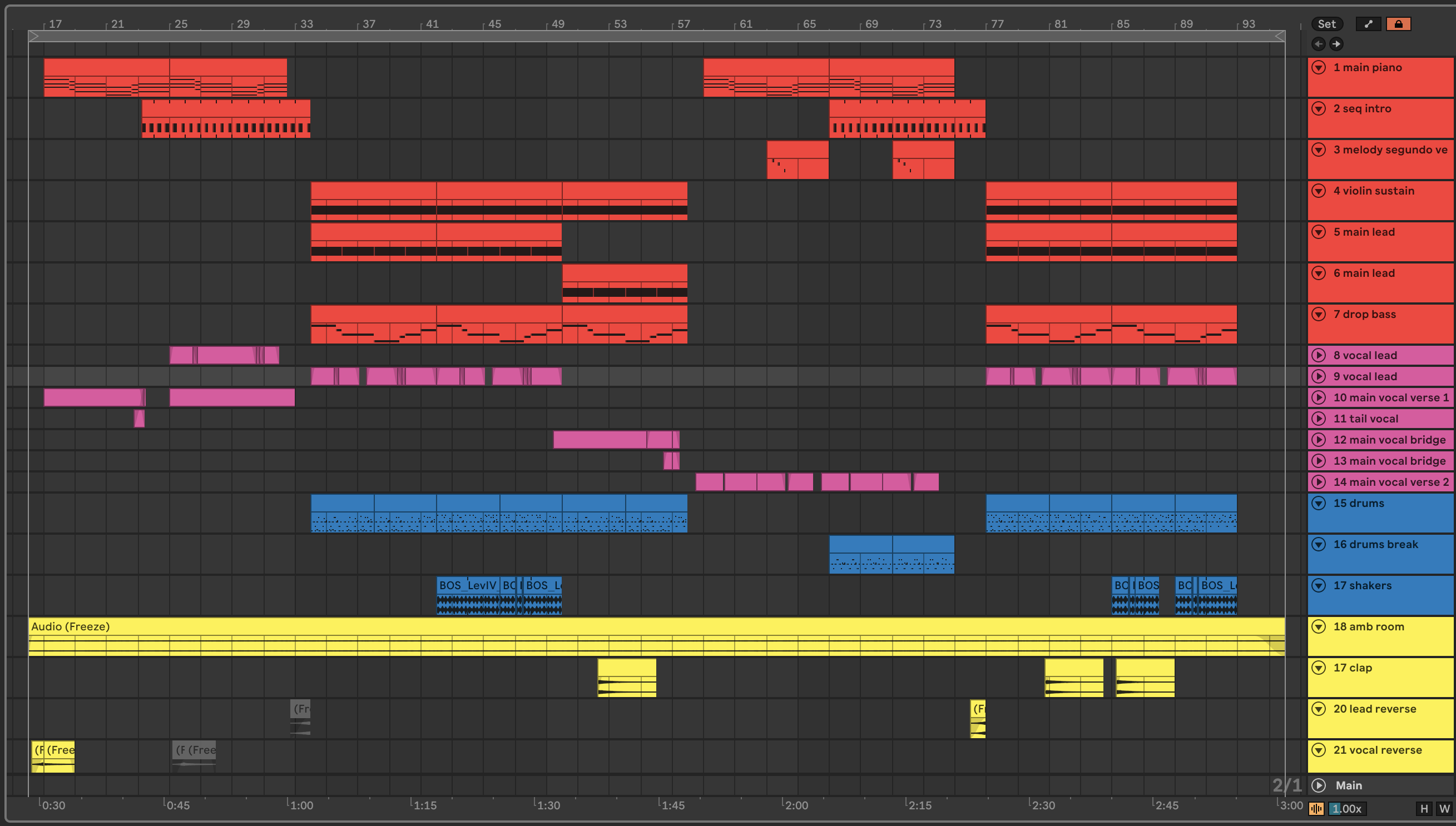Click the previous locator arrow
1456x826 pixels.
coord(1318,44)
